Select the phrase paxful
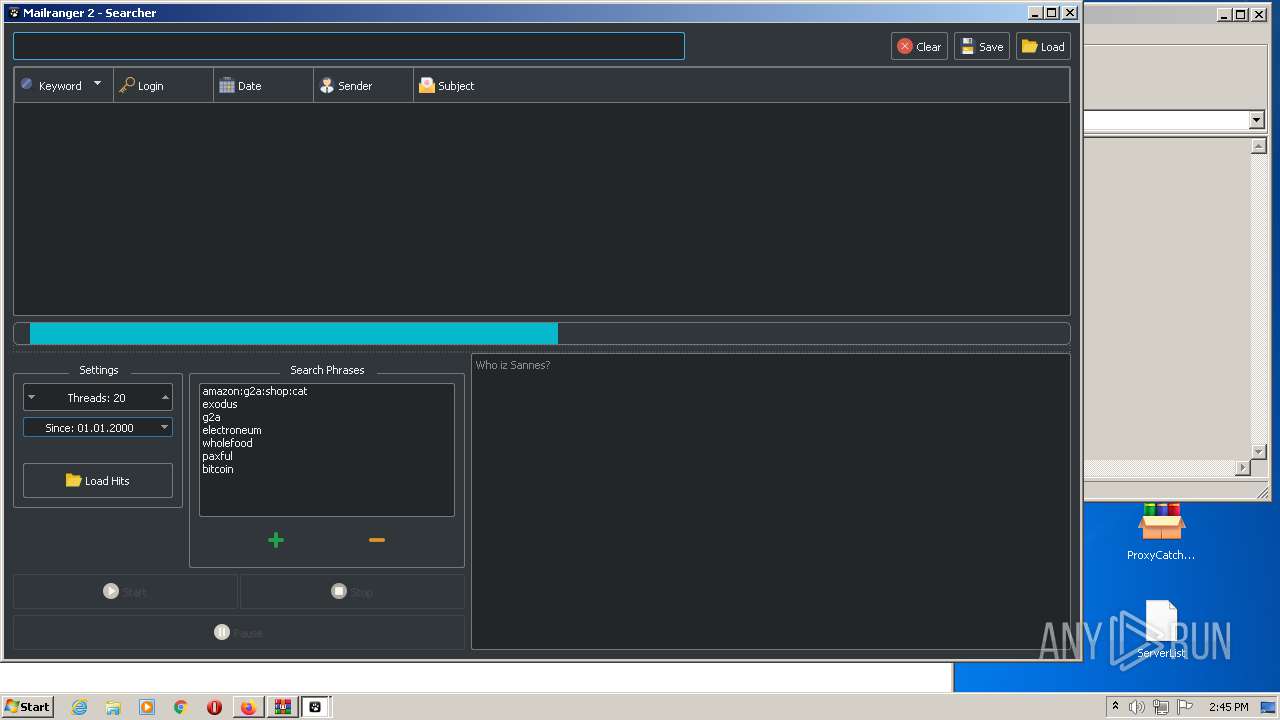 217,456
